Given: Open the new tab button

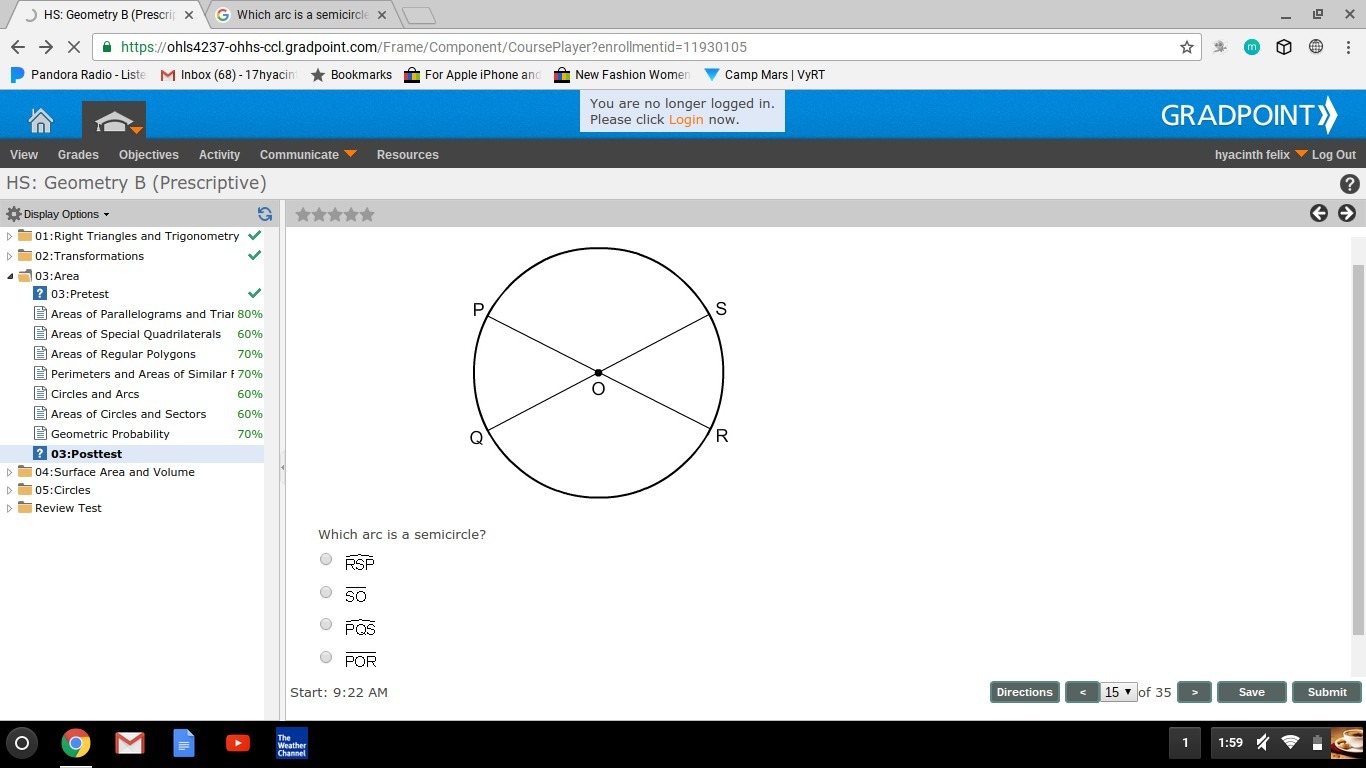Looking at the screenshot, I should [418, 15].
